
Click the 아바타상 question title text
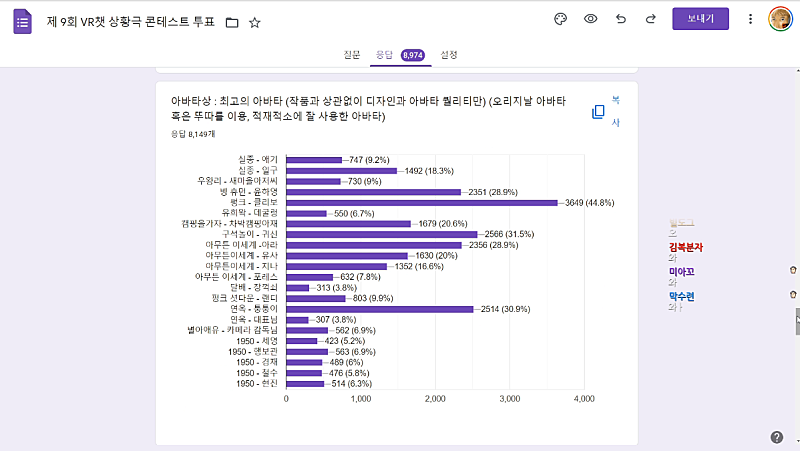[x=368, y=109]
